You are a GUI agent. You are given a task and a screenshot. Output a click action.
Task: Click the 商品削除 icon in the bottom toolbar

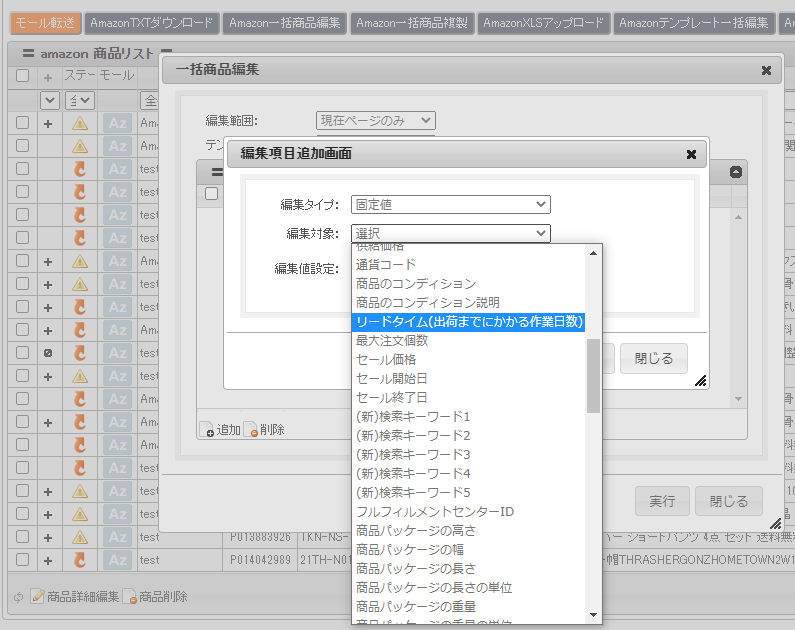tap(130, 597)
